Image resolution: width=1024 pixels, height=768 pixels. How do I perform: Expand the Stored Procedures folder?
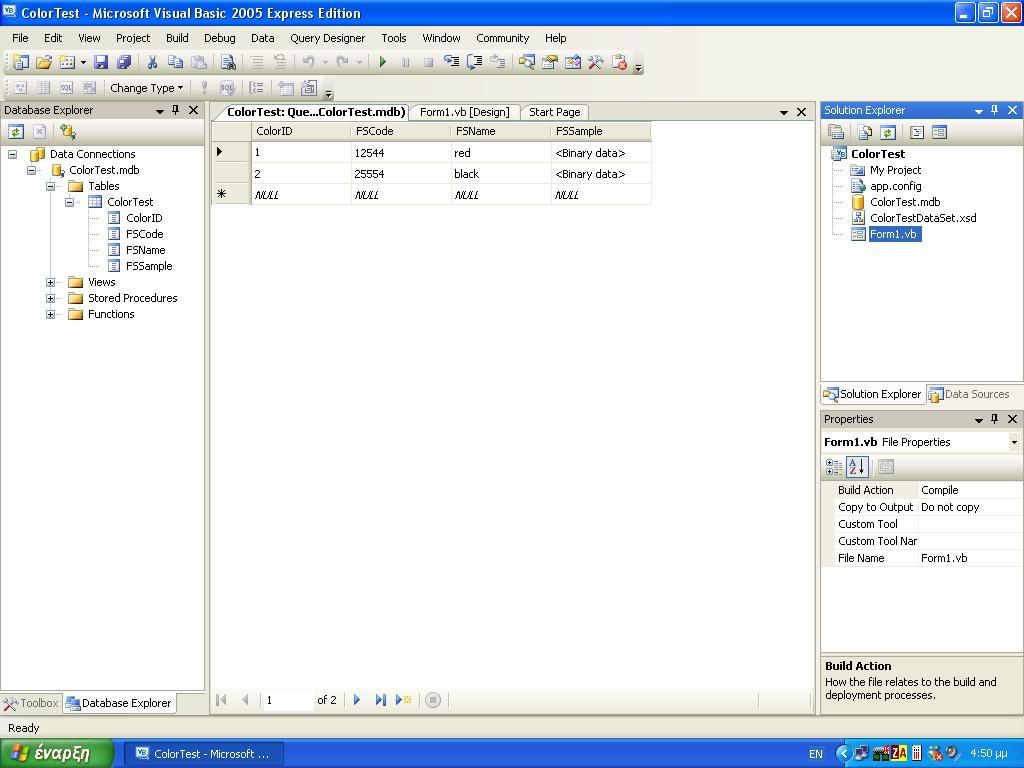pos(50,298)
